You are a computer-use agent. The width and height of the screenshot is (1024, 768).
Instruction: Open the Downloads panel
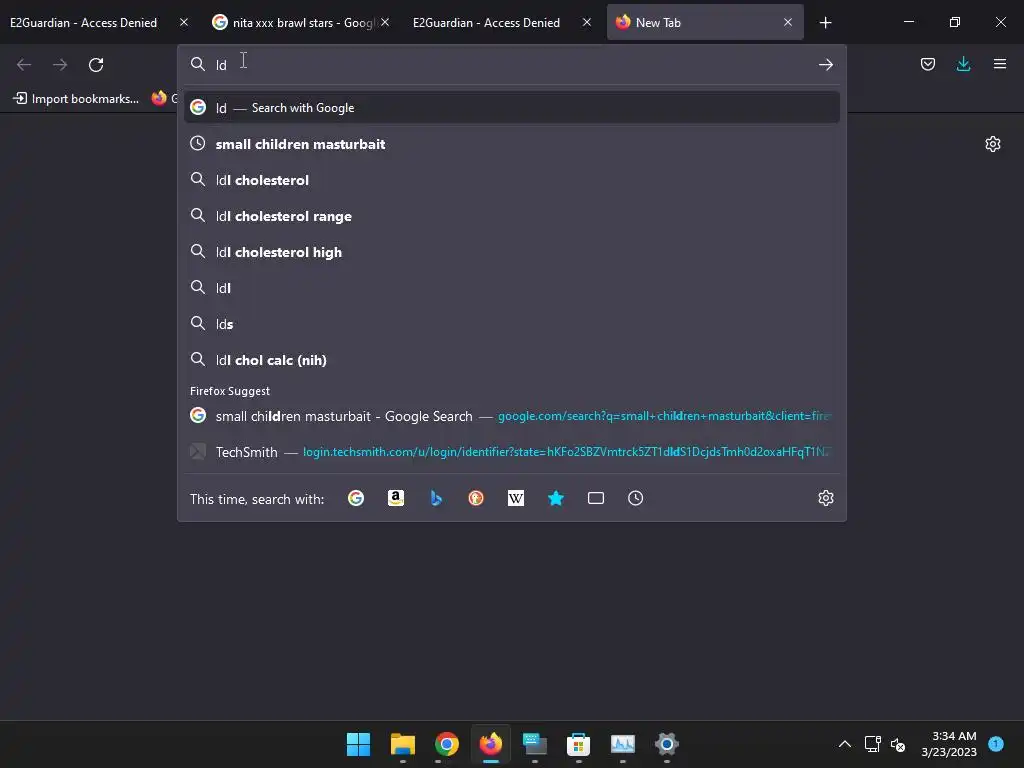click(x=963, y=64)
